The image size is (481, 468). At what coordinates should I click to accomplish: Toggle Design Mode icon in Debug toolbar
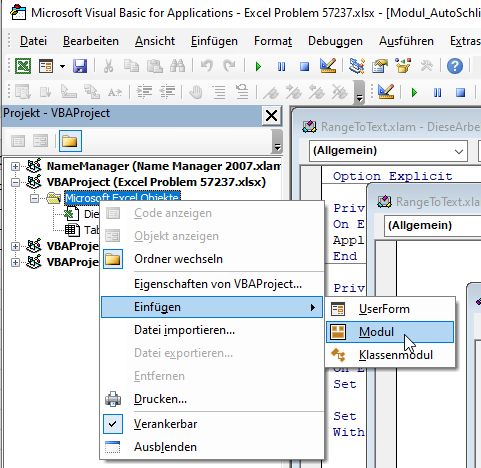coord(386,92)
